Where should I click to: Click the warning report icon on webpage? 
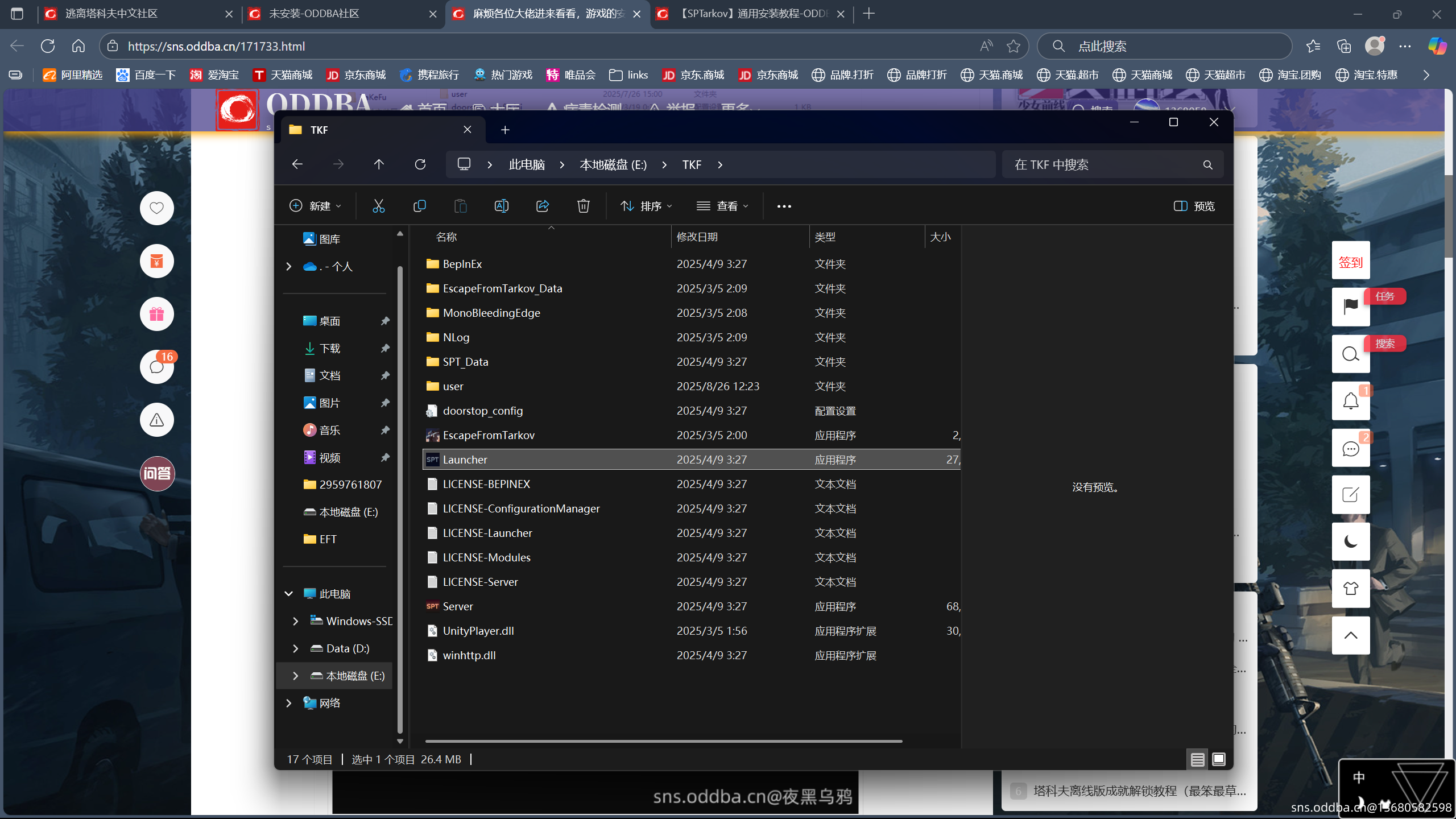pyautogui.click(x=157, y=420)
